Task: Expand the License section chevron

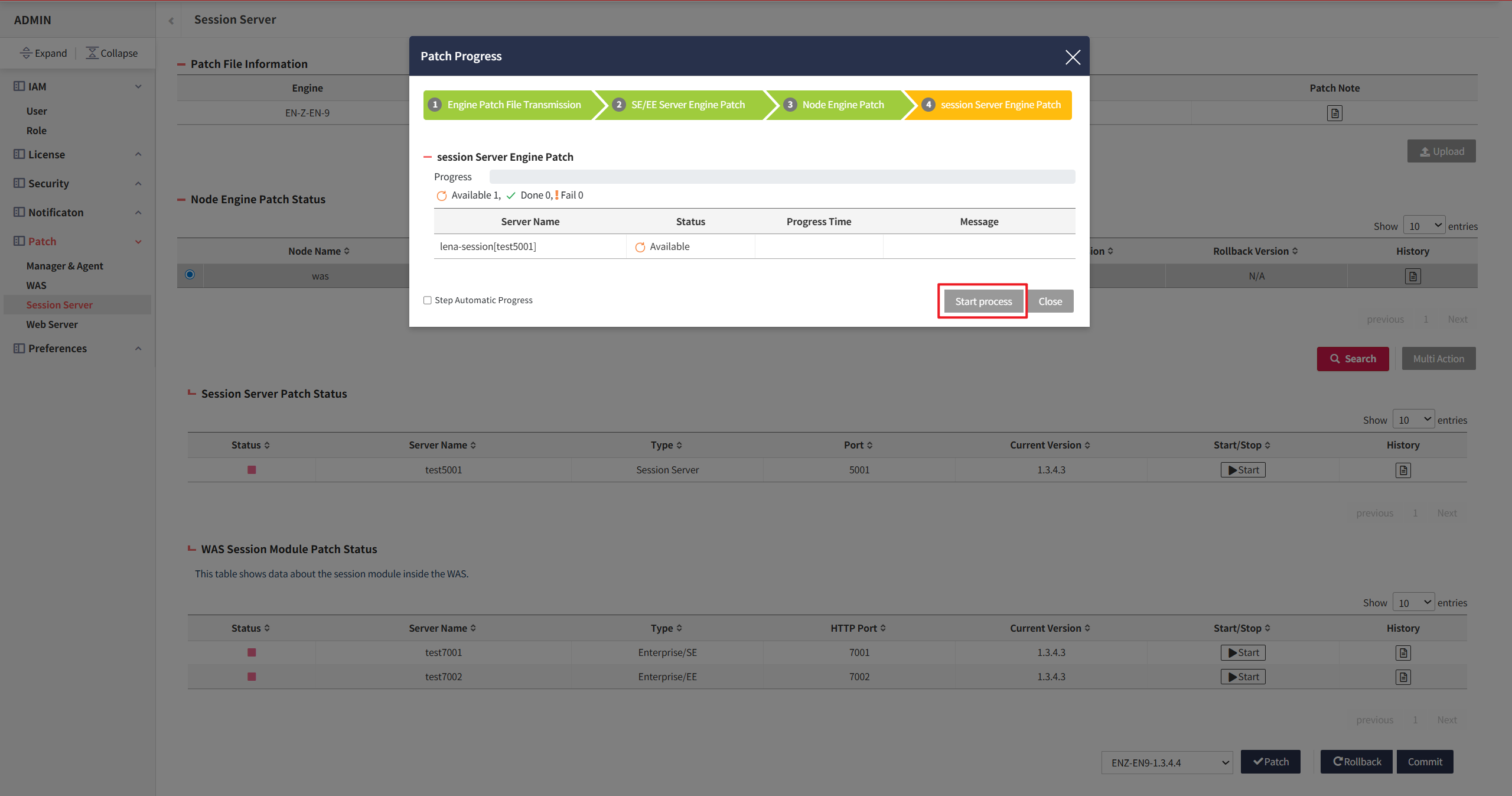Action: [x=138, y=154]
